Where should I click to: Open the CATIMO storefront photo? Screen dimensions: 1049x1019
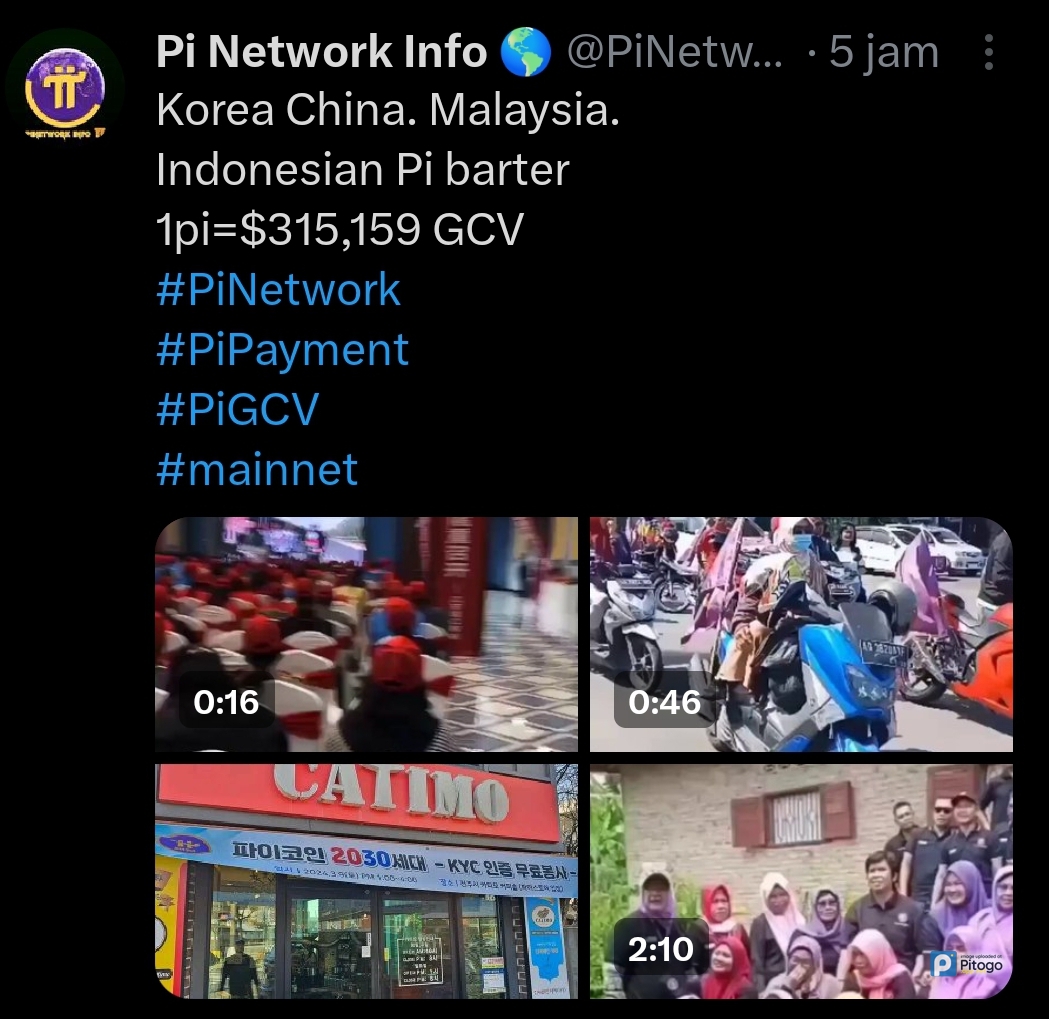[367, 881]
